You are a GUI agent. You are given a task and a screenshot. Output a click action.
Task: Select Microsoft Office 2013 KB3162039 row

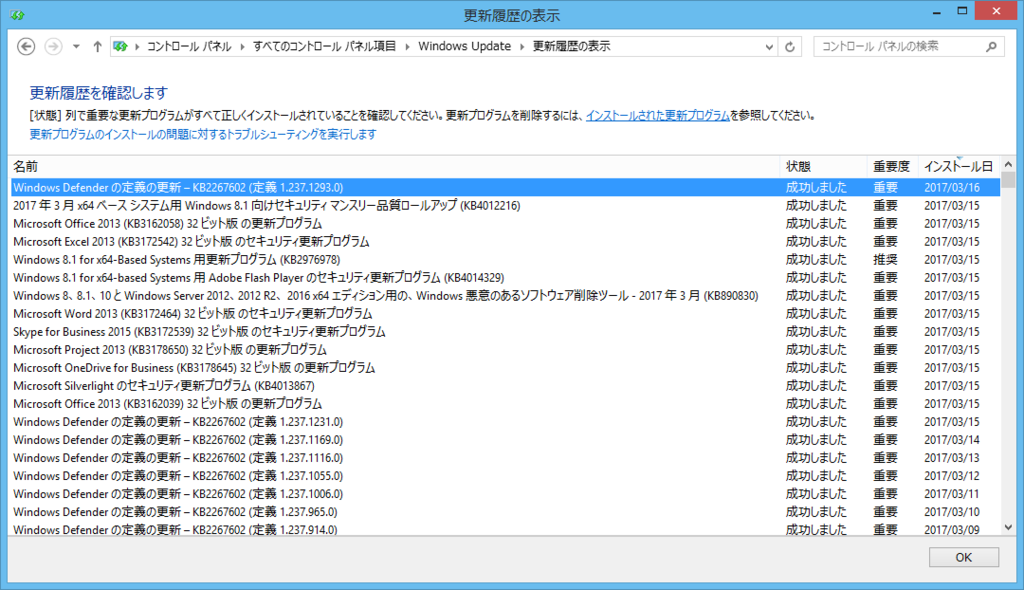[x=505, y=404]
